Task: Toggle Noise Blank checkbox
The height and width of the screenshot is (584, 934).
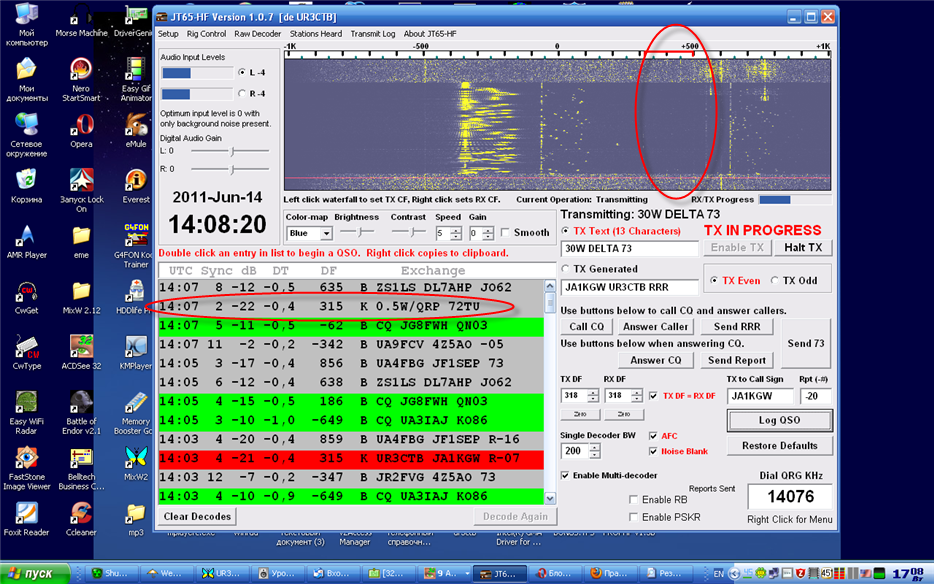Action: click(653, 451)
